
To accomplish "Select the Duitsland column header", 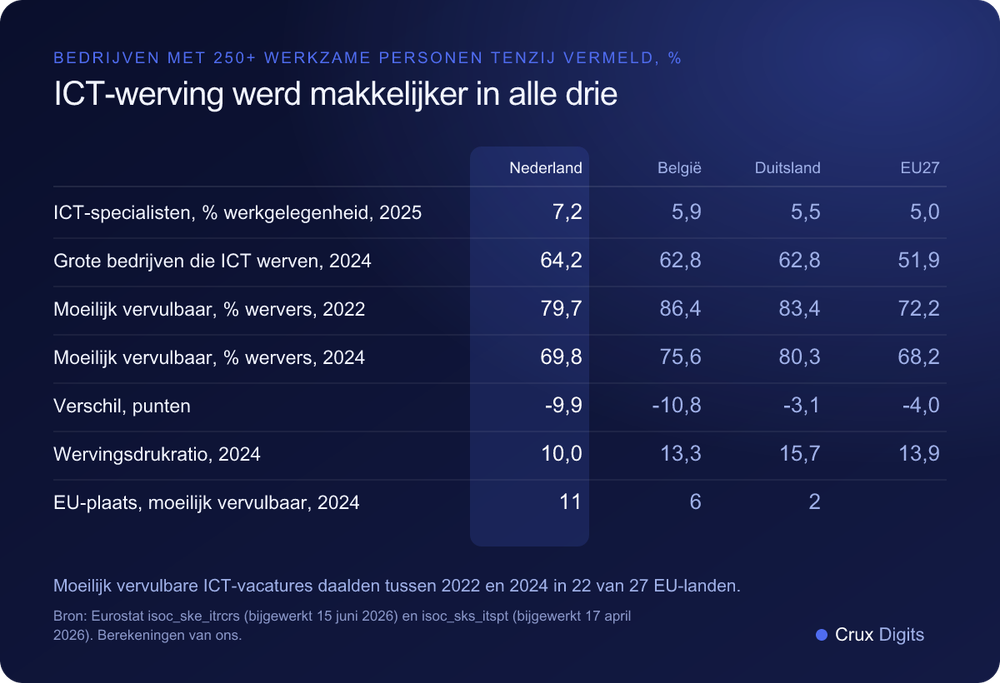I will point(788,168).
